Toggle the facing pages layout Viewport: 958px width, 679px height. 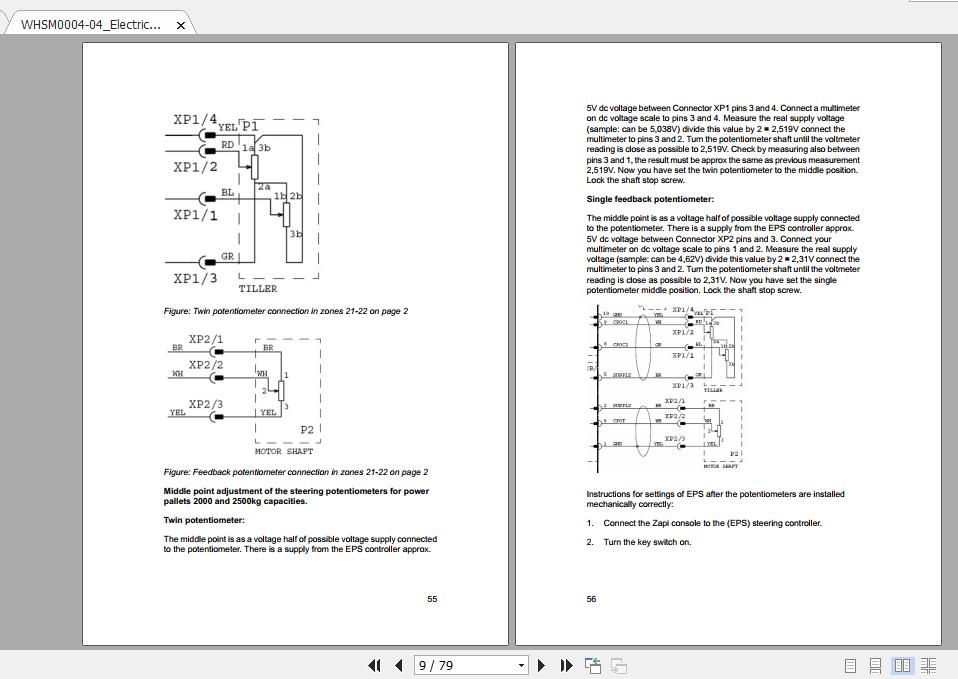903,664
